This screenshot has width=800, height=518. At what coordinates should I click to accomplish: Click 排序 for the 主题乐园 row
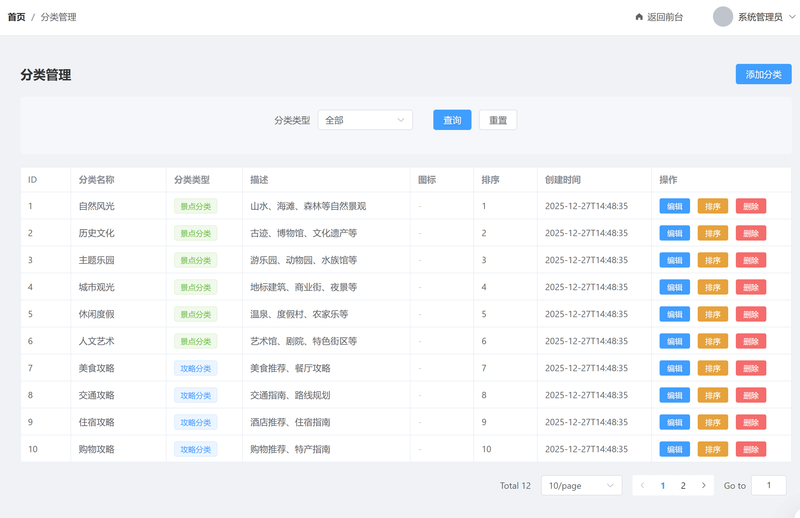(712, 260)
